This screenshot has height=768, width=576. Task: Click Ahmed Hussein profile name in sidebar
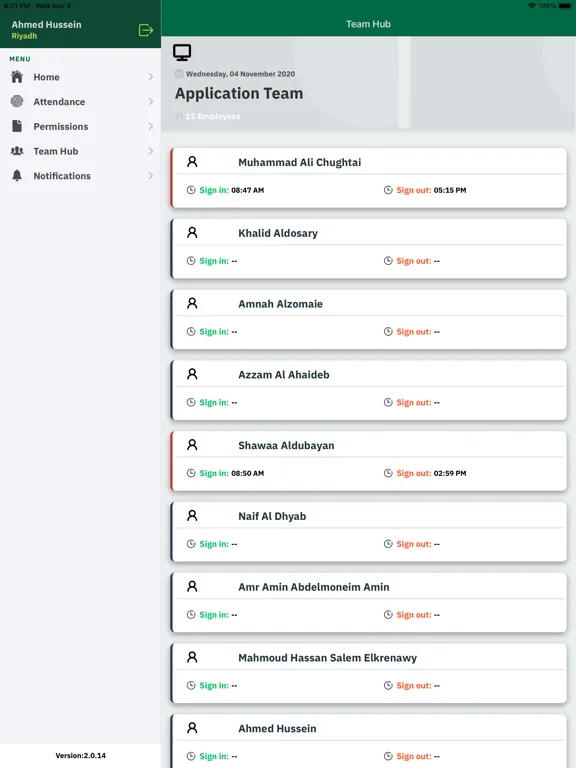(x=47, y=24)
